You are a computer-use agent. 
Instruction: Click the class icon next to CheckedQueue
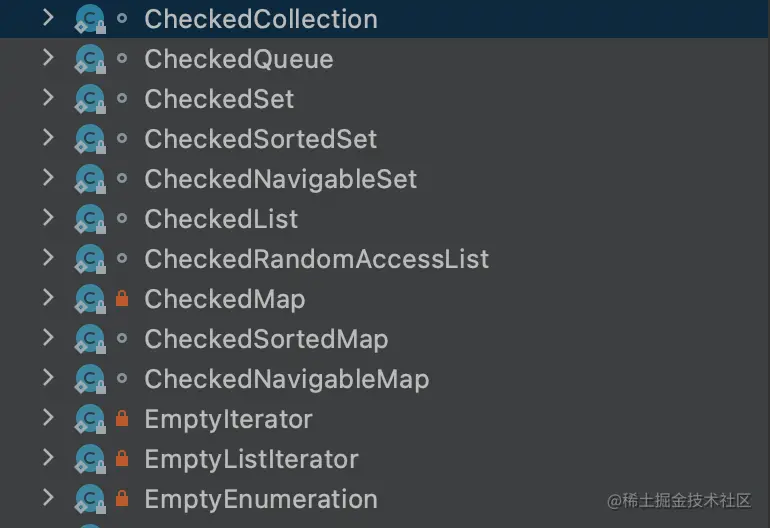tap(90, 59)
